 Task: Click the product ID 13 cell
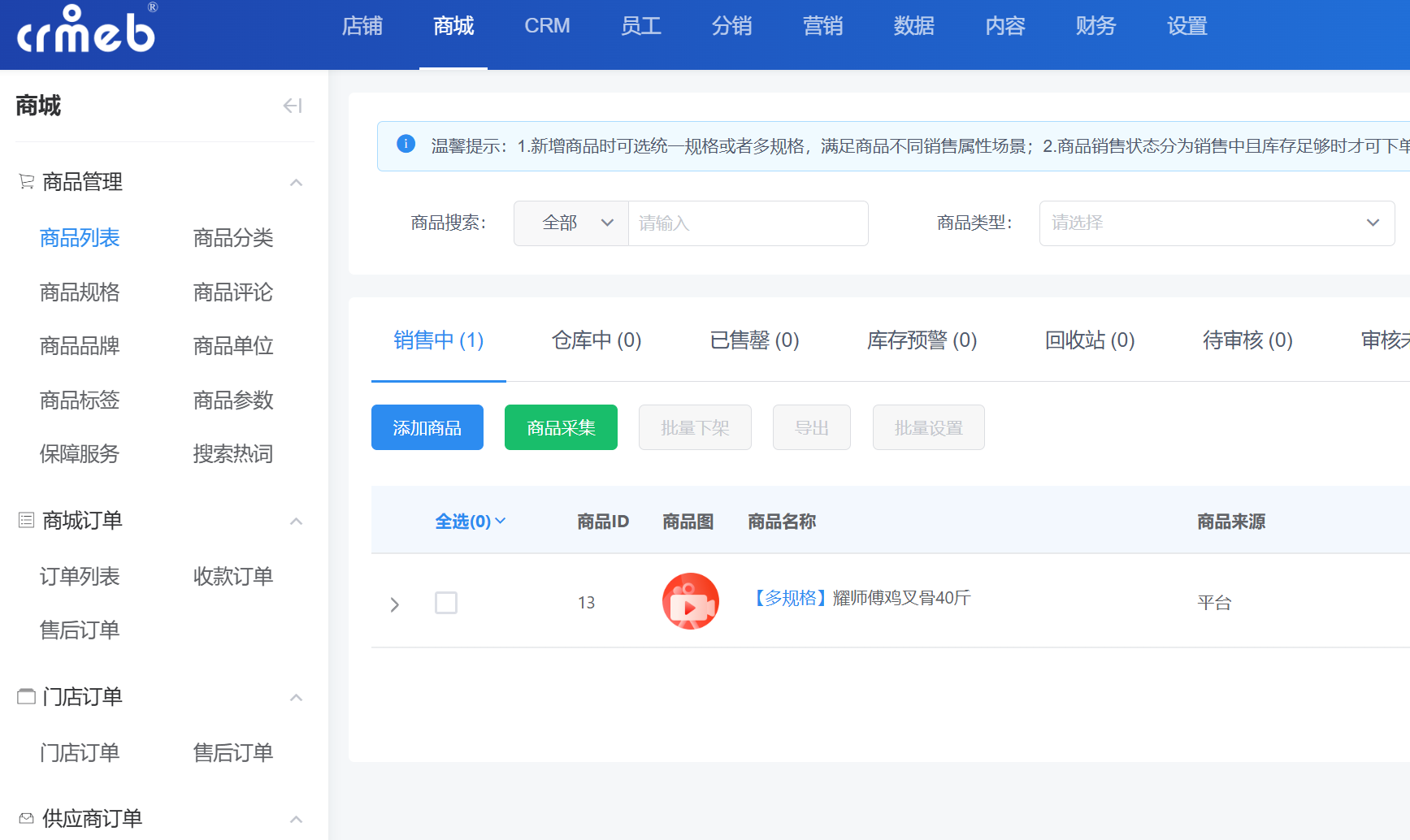pos(587,603)
